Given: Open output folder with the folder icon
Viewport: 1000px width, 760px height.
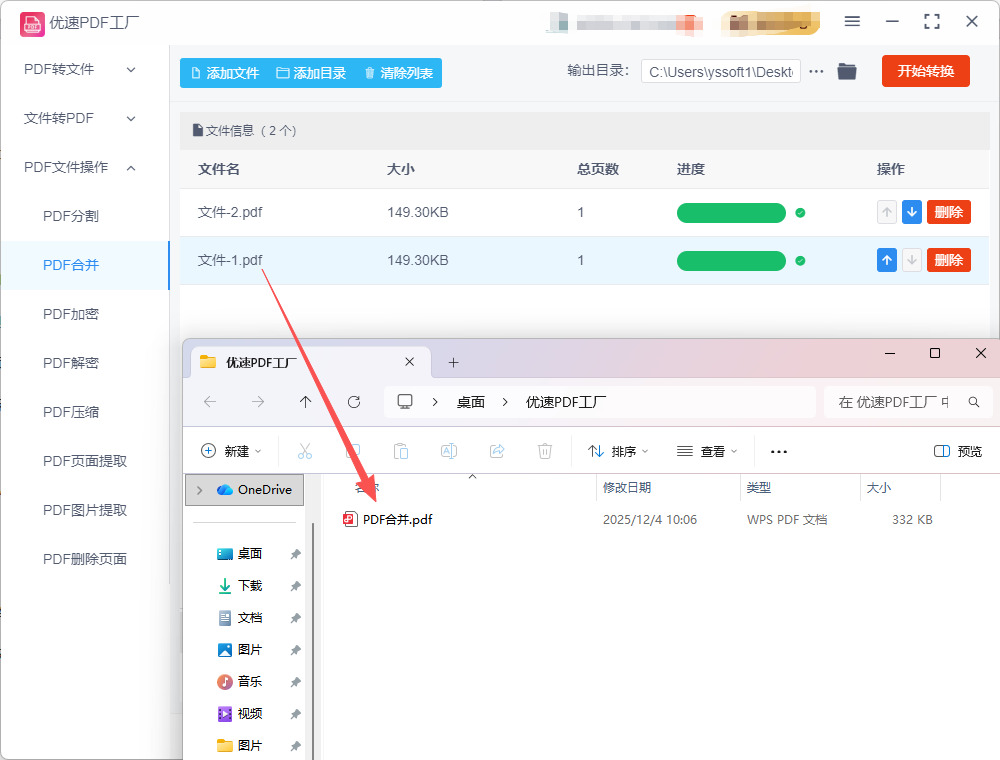Looking at the screenshot, I should [x=847, y=71].
